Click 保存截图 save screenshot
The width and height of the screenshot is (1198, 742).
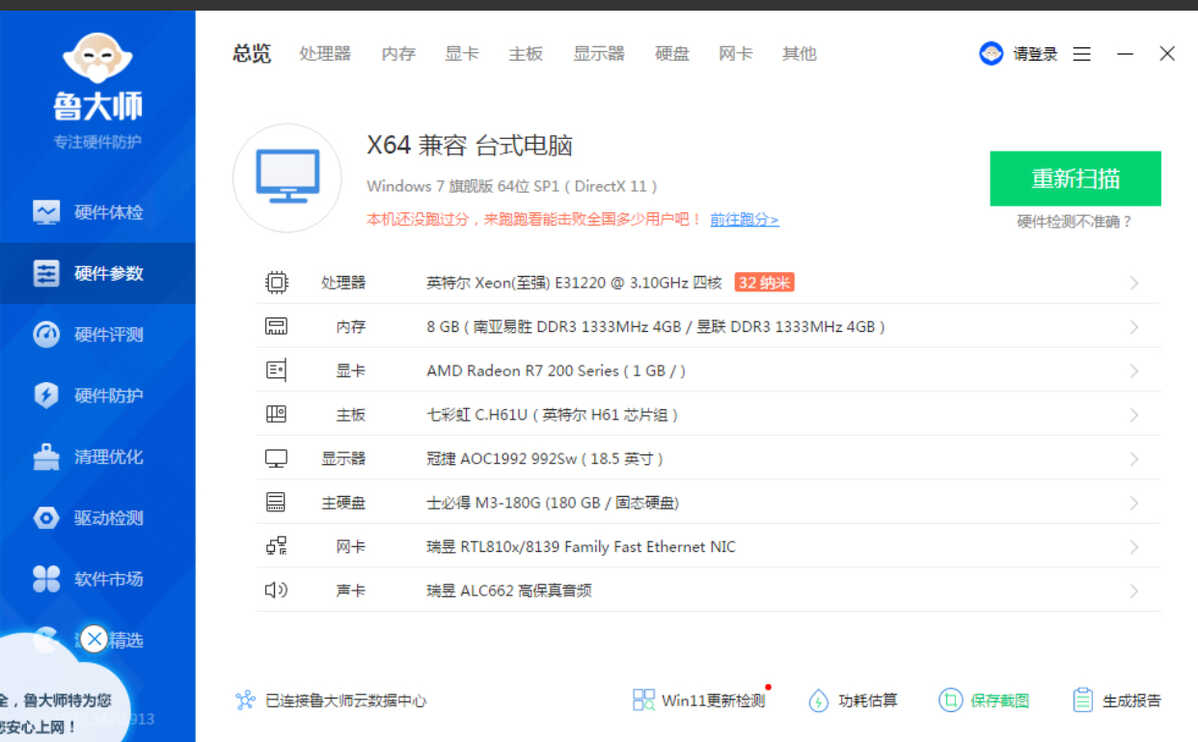point(984,700)
